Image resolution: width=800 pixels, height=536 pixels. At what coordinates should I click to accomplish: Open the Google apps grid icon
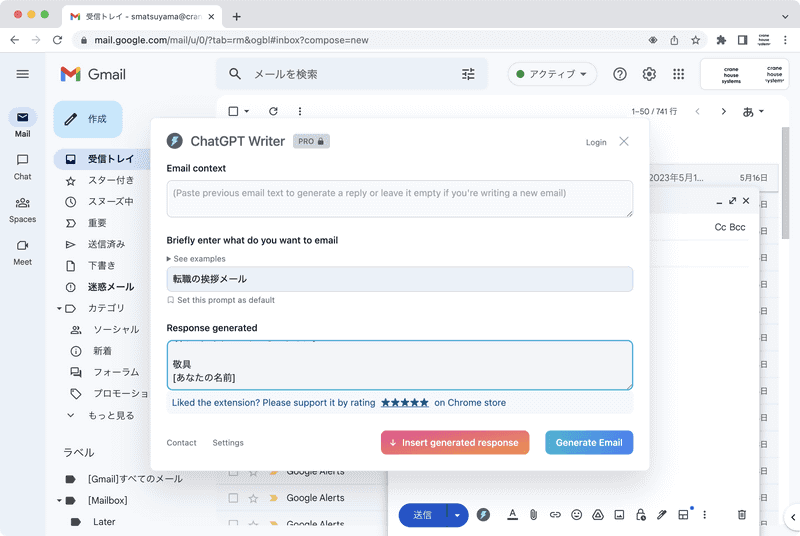678,74
